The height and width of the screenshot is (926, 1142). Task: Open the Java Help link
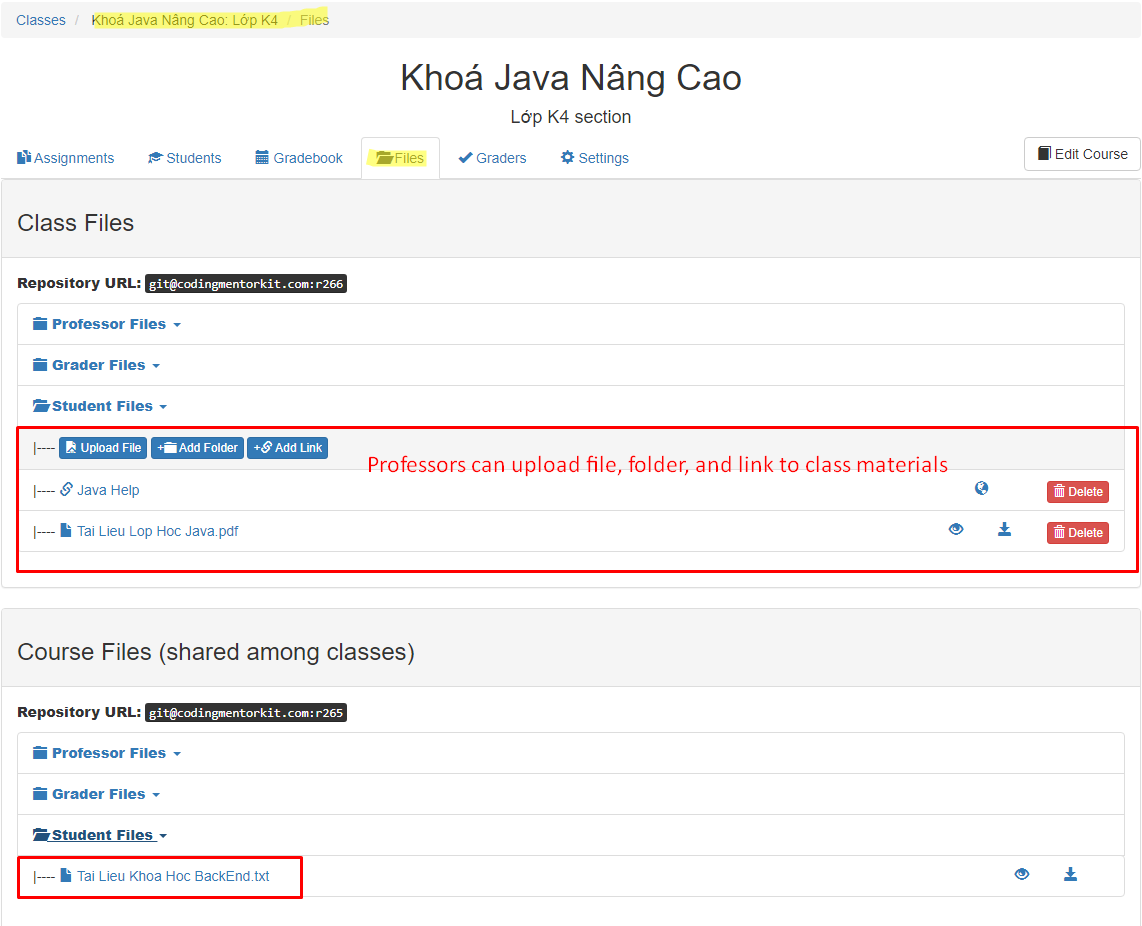(x=108, y=490)
